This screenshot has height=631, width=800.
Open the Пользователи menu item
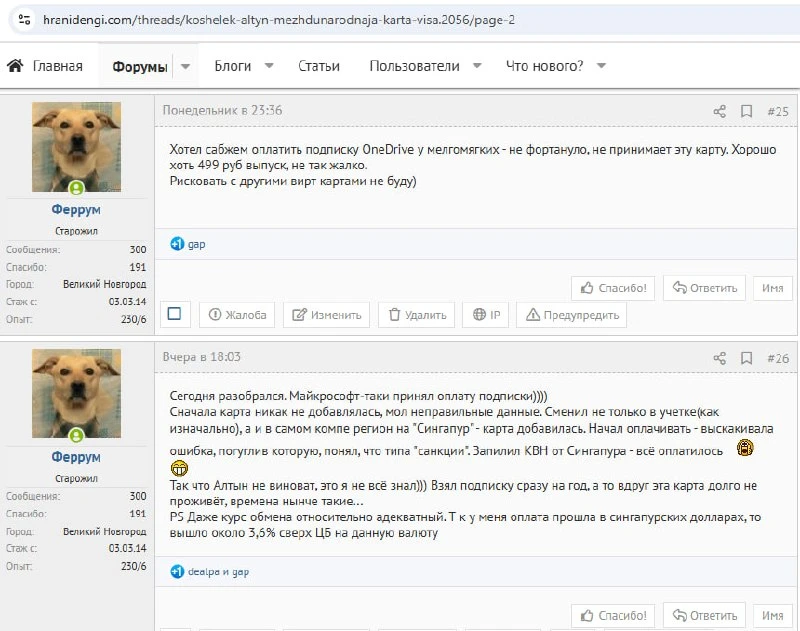click(414, 66)
